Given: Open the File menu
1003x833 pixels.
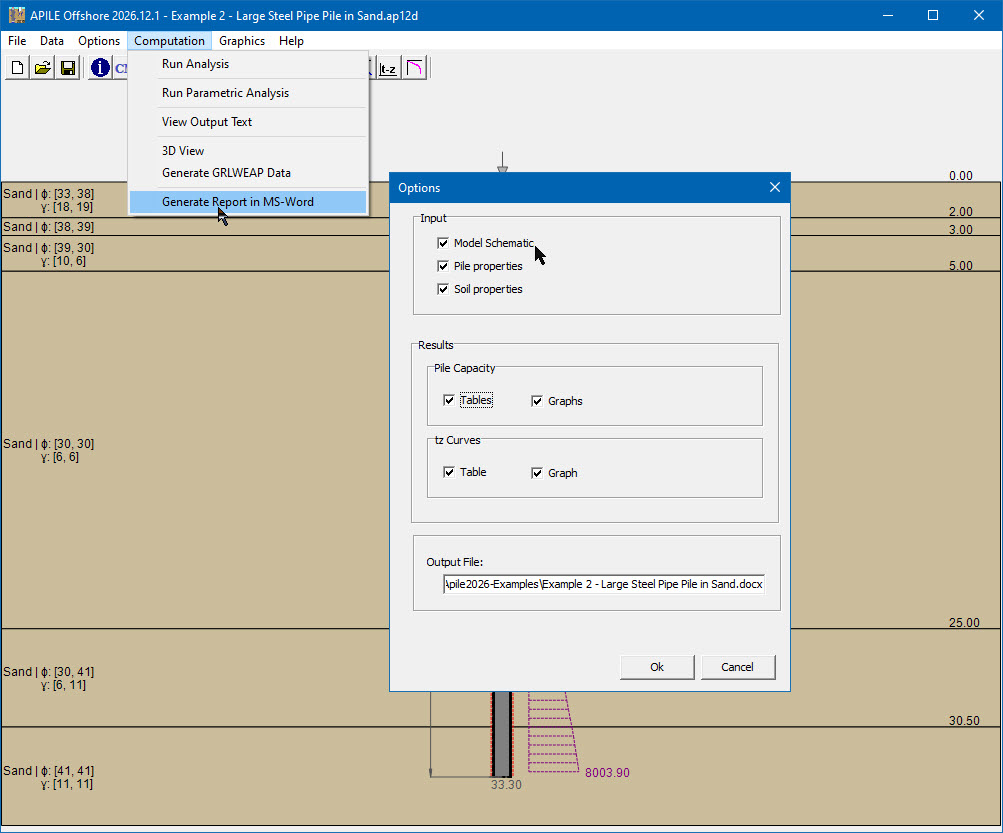Looking at the screenshot, I should tap(17, 41).
